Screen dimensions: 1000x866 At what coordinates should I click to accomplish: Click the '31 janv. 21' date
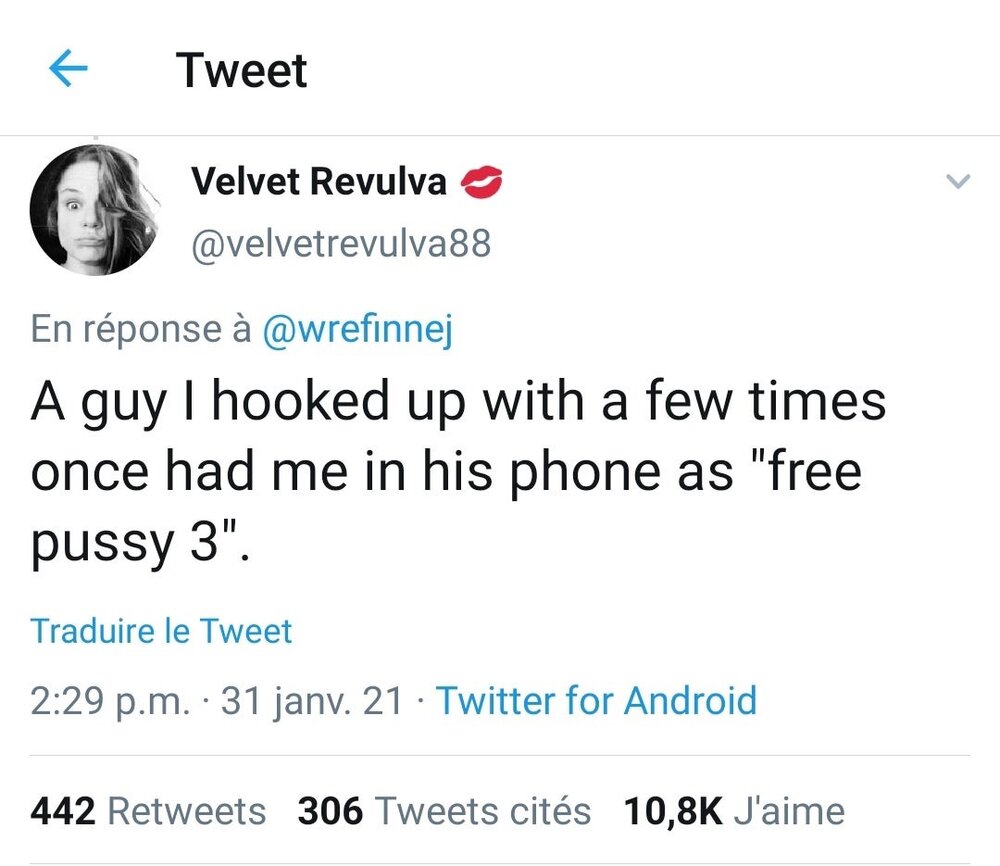pyautogui.click(x=312, y=700)
